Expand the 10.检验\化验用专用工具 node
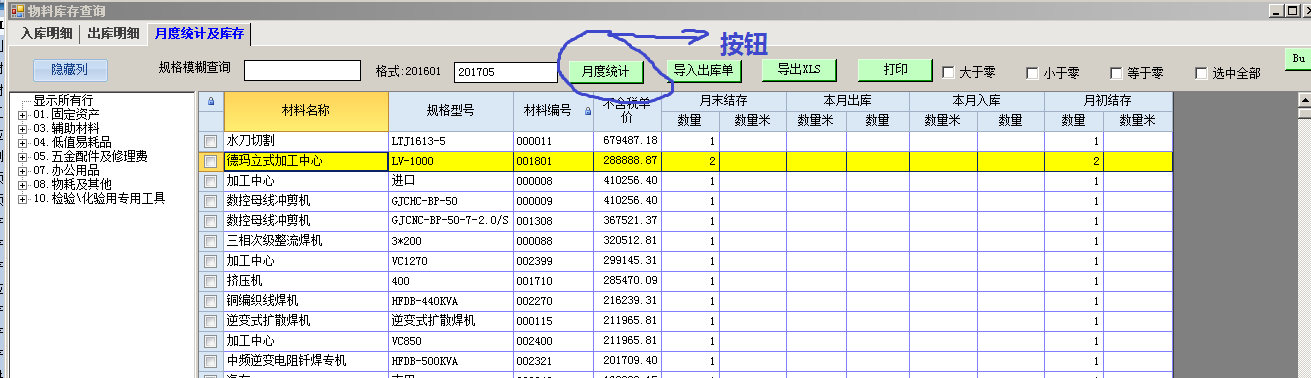Viewport: 1311px width, 378px height. pos(23,199)
